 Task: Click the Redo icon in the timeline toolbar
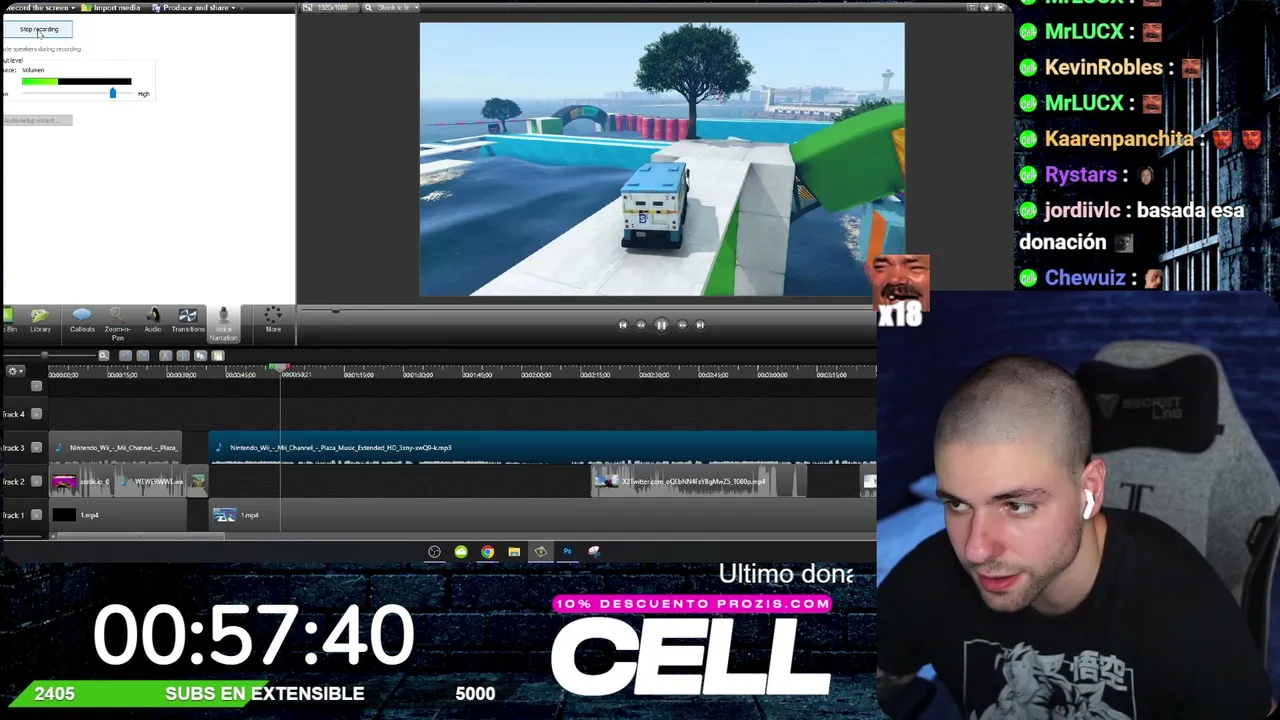click(143, 356)
